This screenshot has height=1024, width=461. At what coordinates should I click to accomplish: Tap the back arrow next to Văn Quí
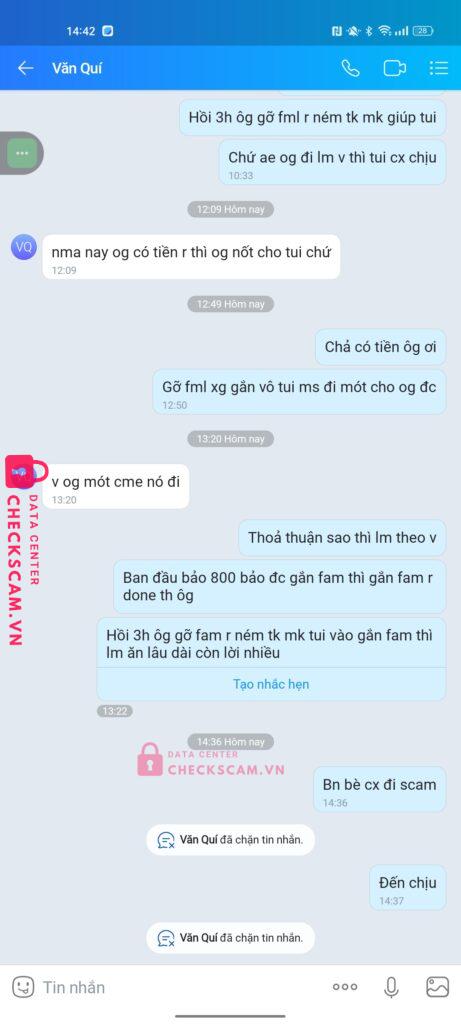[25, 68]
